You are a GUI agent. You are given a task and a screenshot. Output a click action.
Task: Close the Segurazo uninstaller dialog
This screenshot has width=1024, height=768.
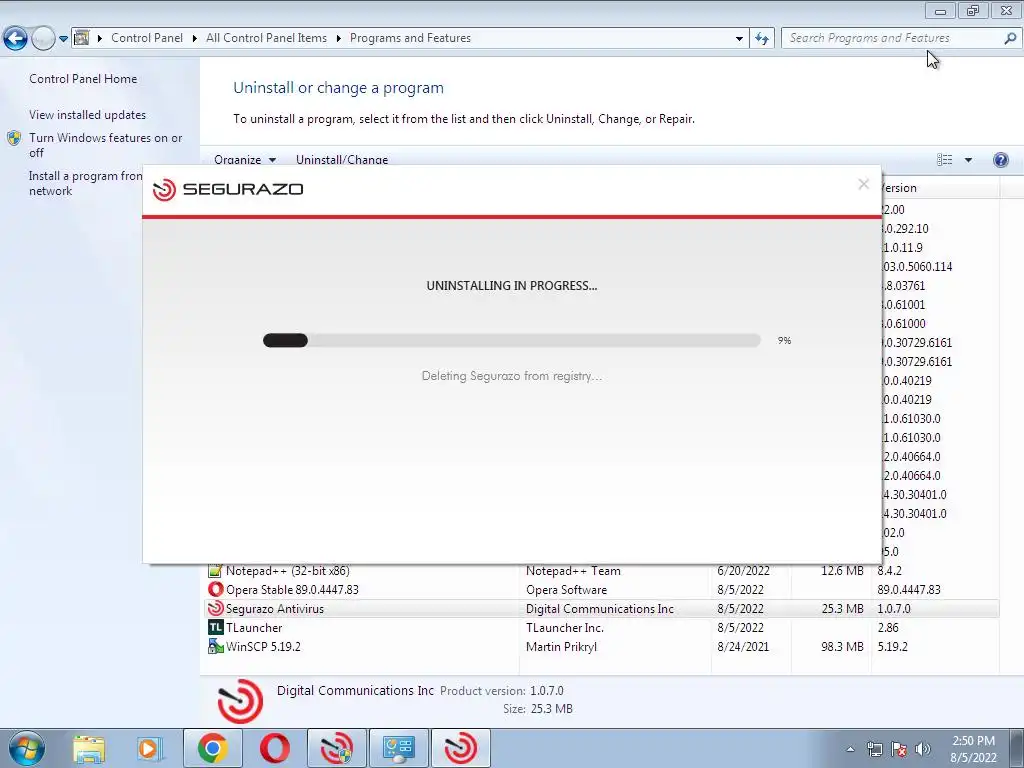863,184
